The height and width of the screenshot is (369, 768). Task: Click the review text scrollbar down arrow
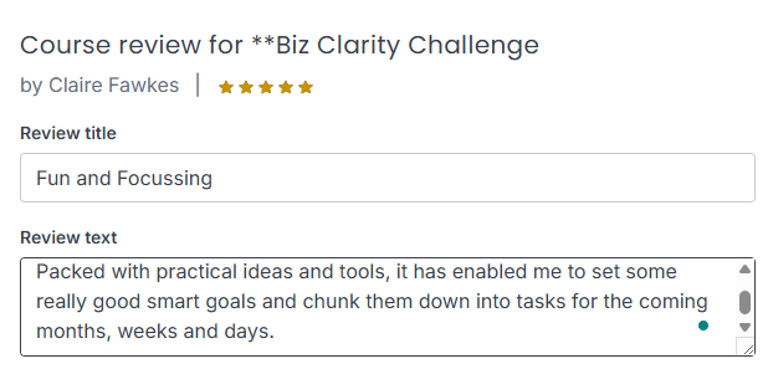point(744,327)
